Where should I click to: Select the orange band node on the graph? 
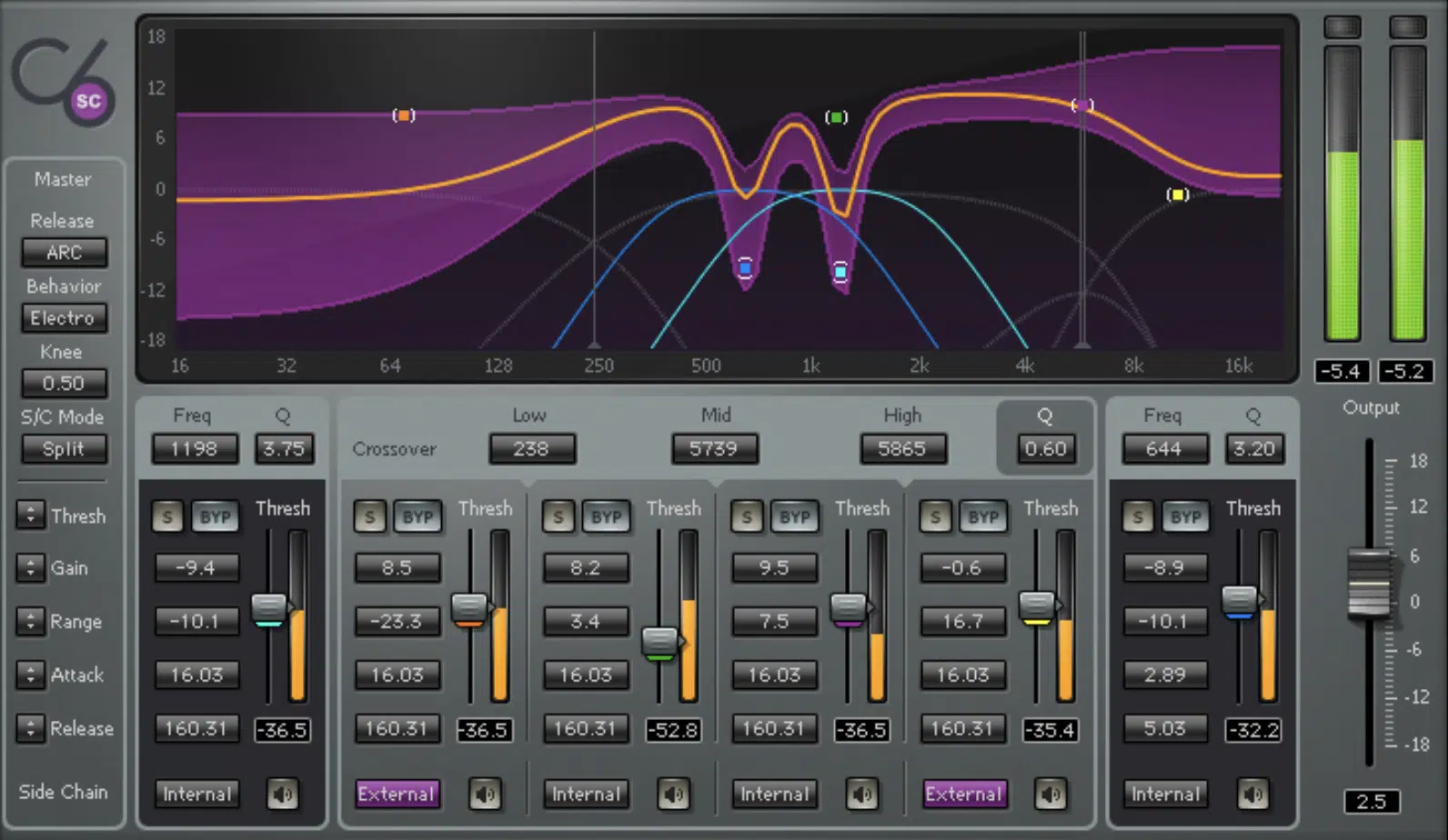click(x=404, y=115)
